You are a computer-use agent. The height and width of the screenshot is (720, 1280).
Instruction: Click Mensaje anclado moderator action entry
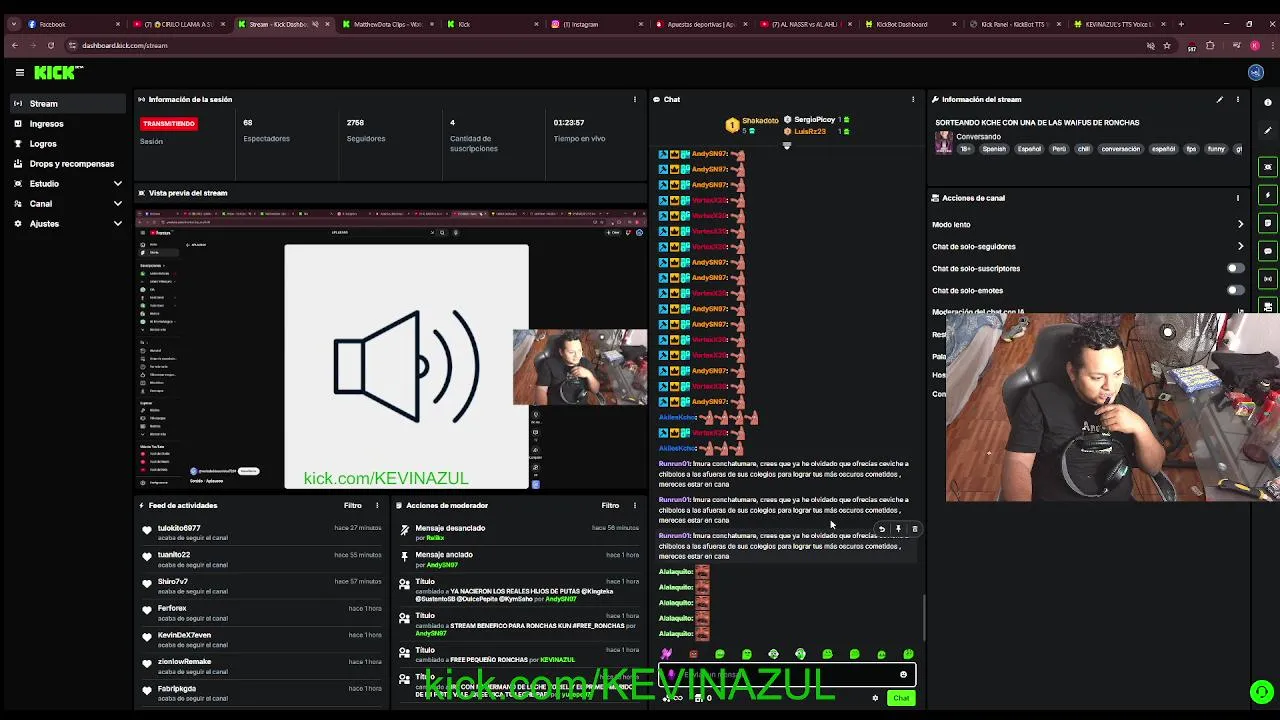pyautogui.click(x=518, y=560)
